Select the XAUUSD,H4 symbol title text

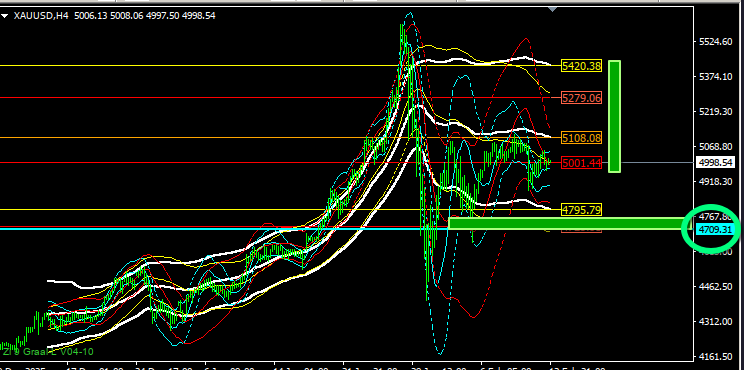click(x=40, y=16)
